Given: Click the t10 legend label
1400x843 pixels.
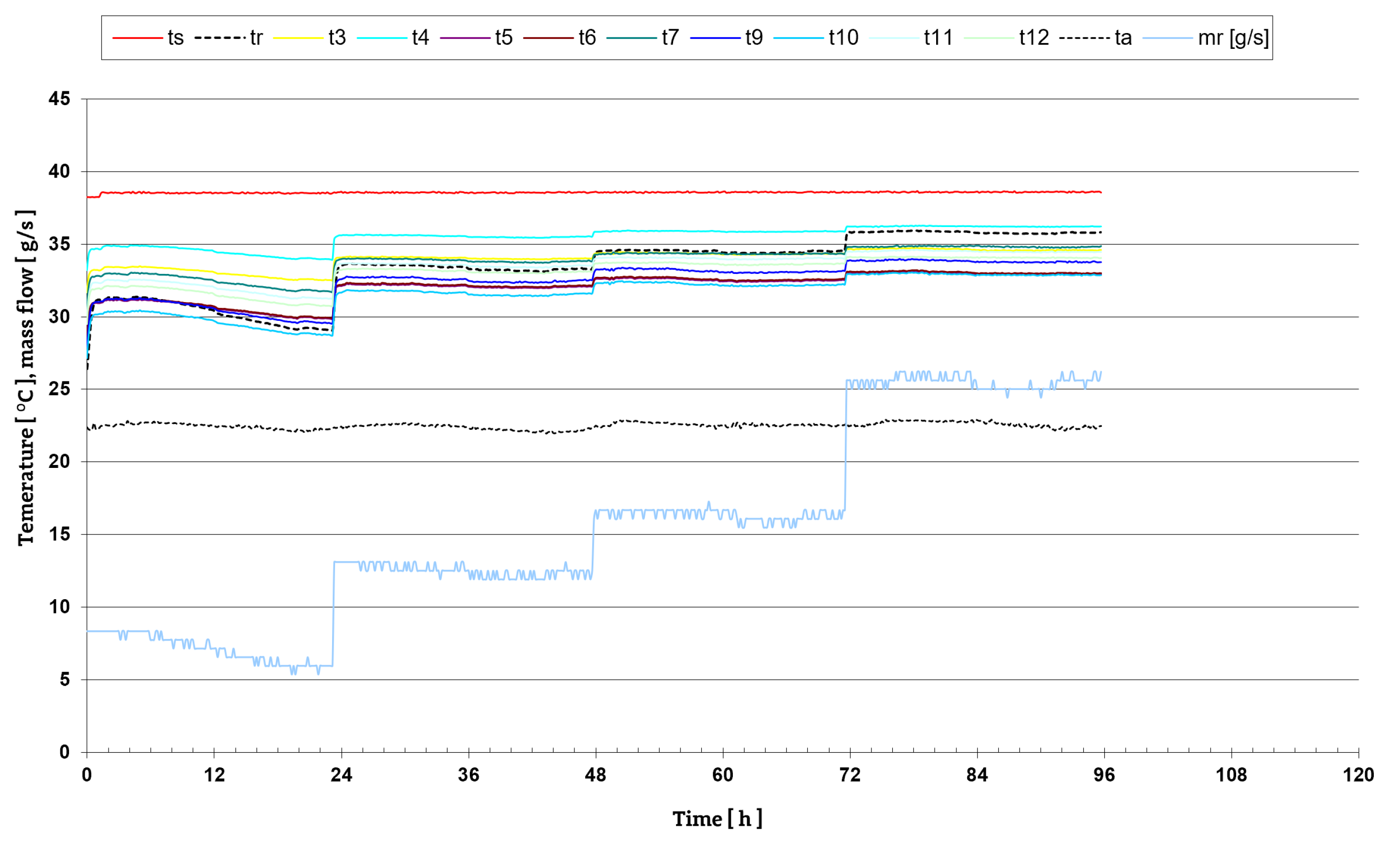Looking at the screenshot, I should pos(843,38).
